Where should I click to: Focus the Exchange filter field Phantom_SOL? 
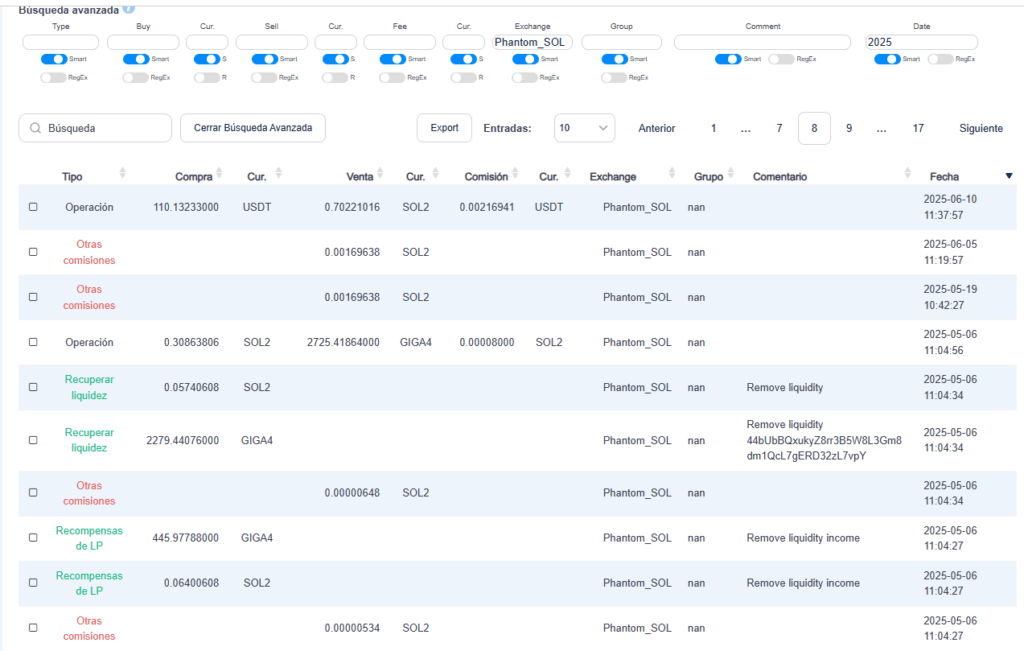tap(532, 42)
